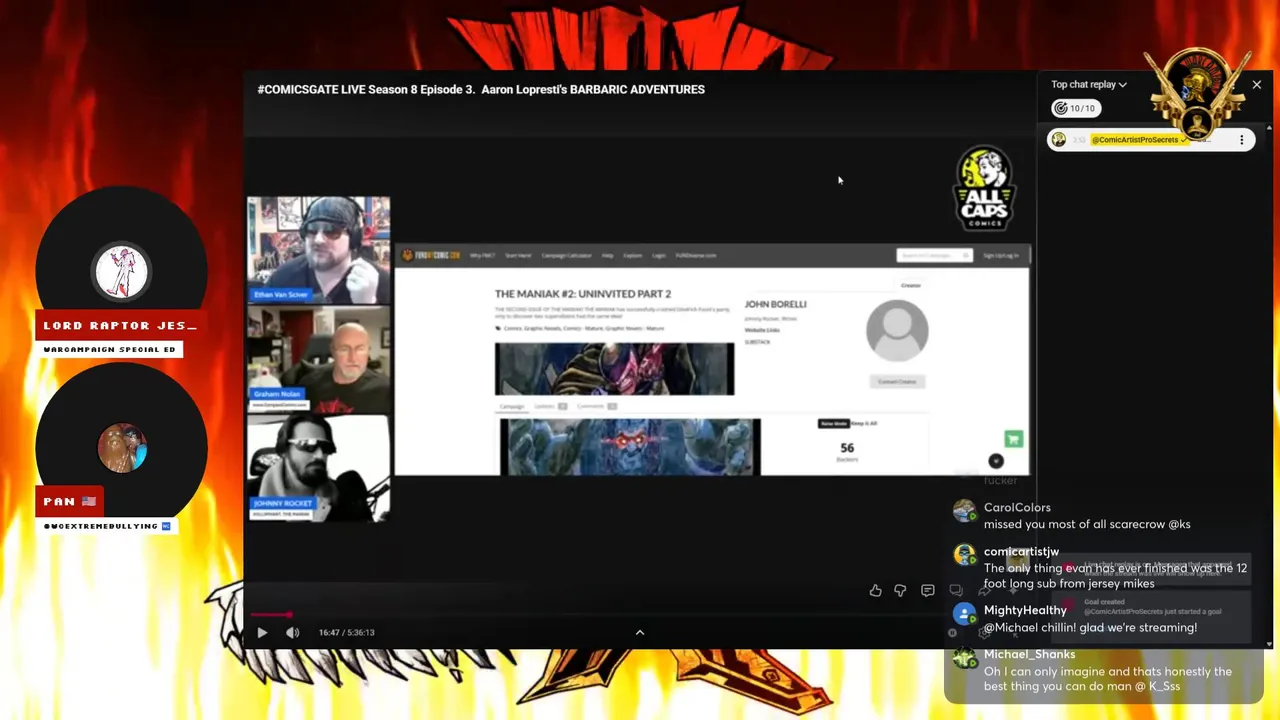Click the red video progress bar
Screen dimensions: 1280x720
(271, 614)
